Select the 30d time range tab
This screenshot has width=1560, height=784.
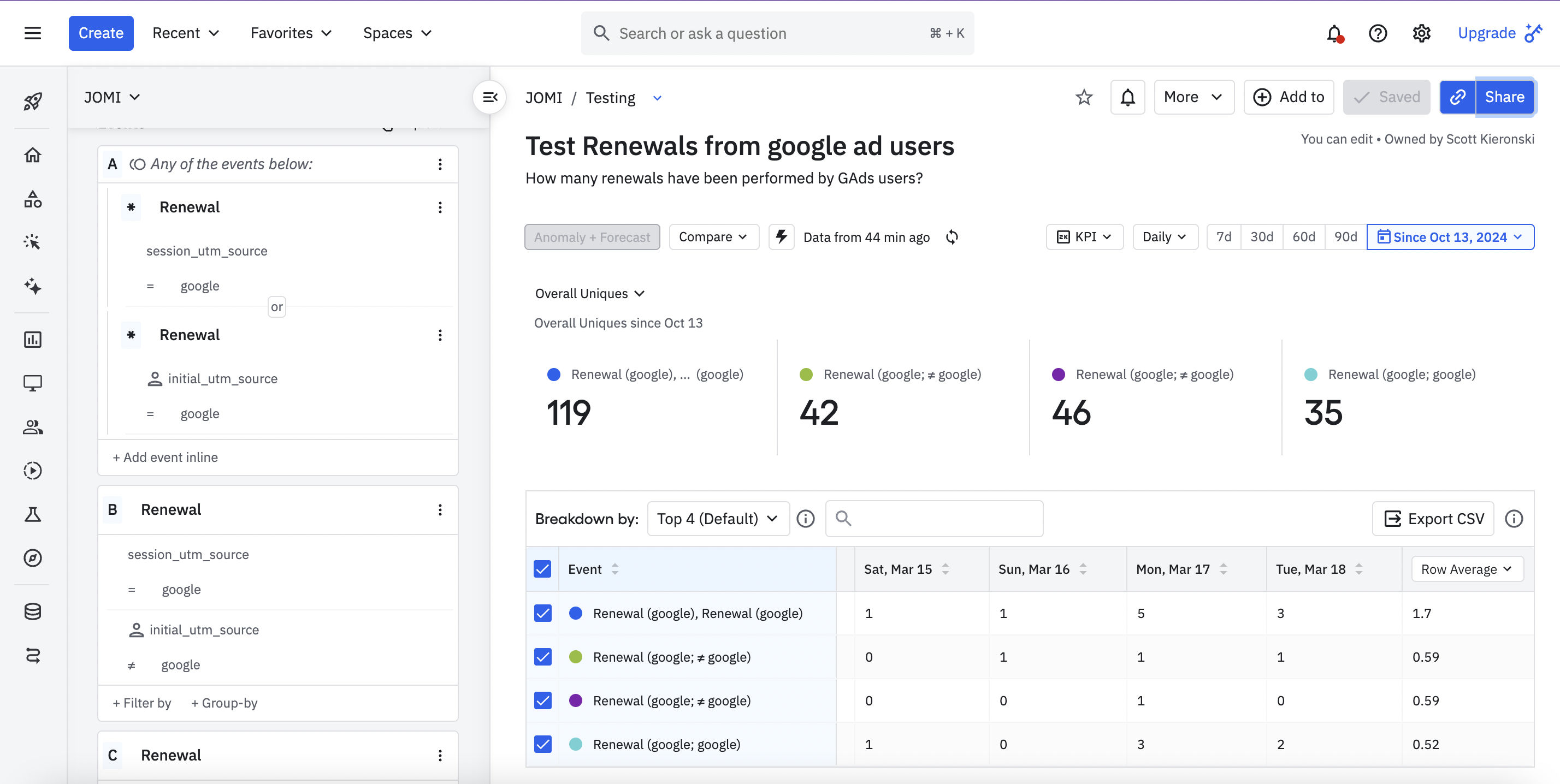click(x=1261, y=237)
